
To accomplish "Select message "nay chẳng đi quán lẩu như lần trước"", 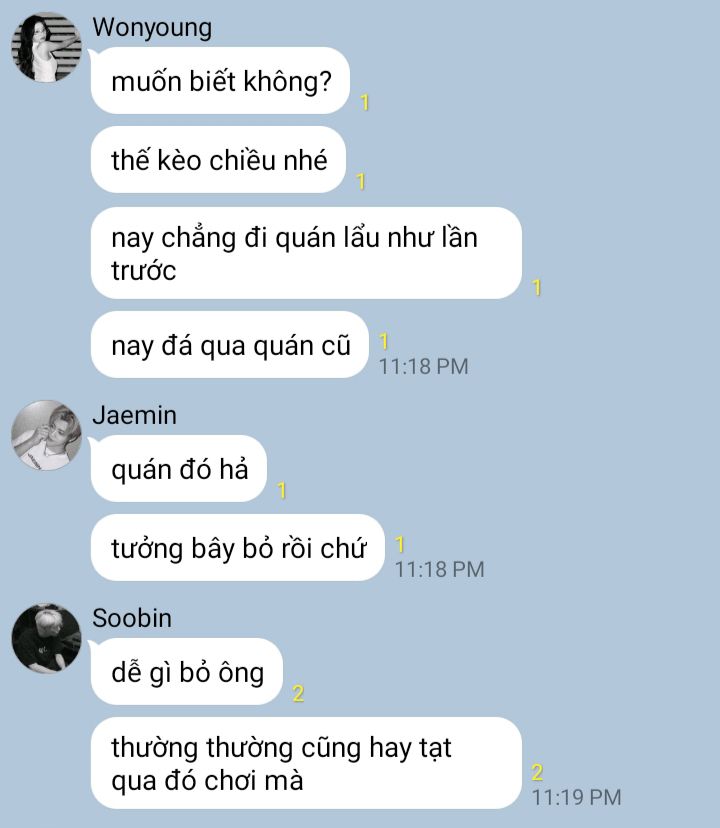I will [x=306, y=253].
